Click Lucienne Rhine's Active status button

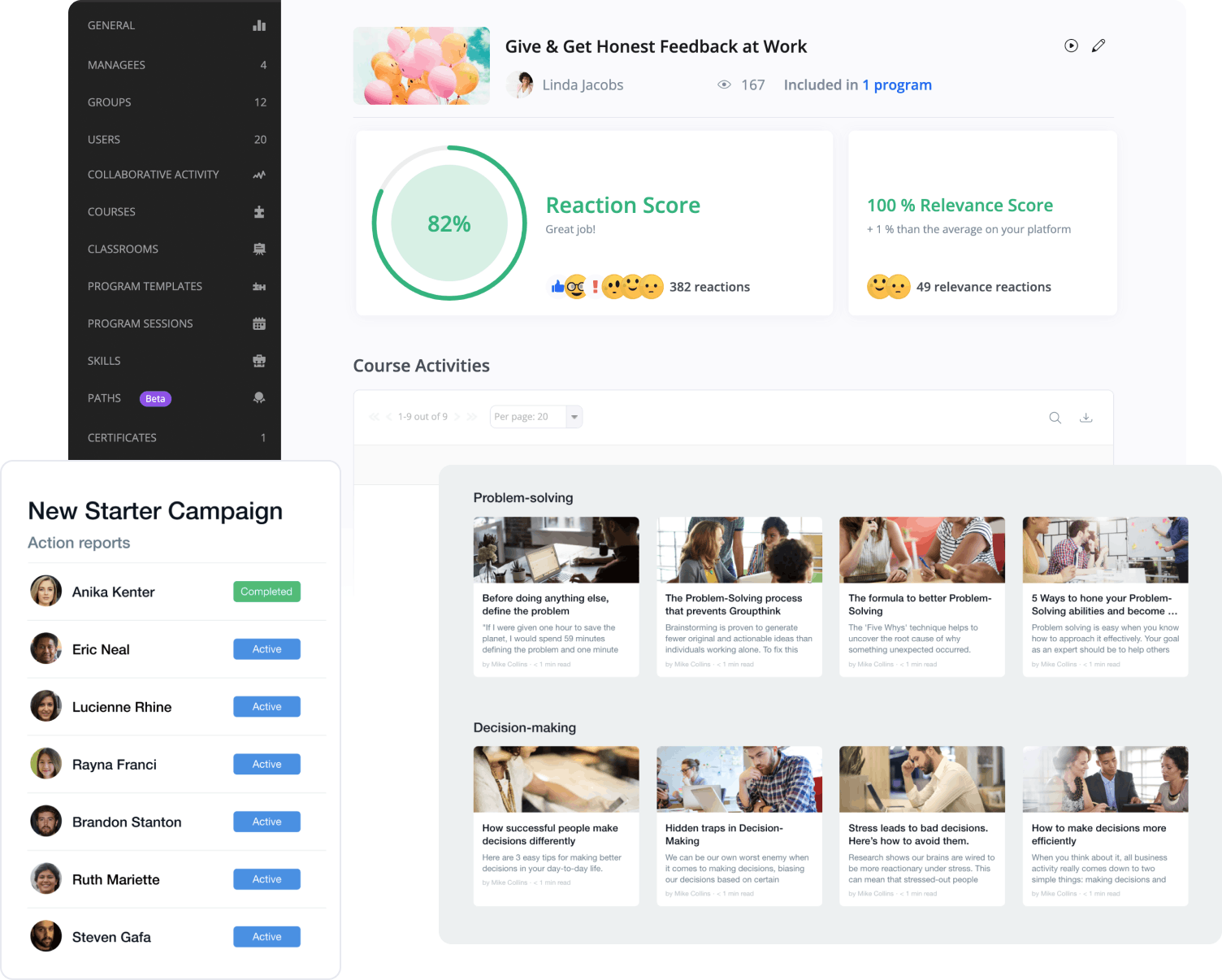point(266,707)
